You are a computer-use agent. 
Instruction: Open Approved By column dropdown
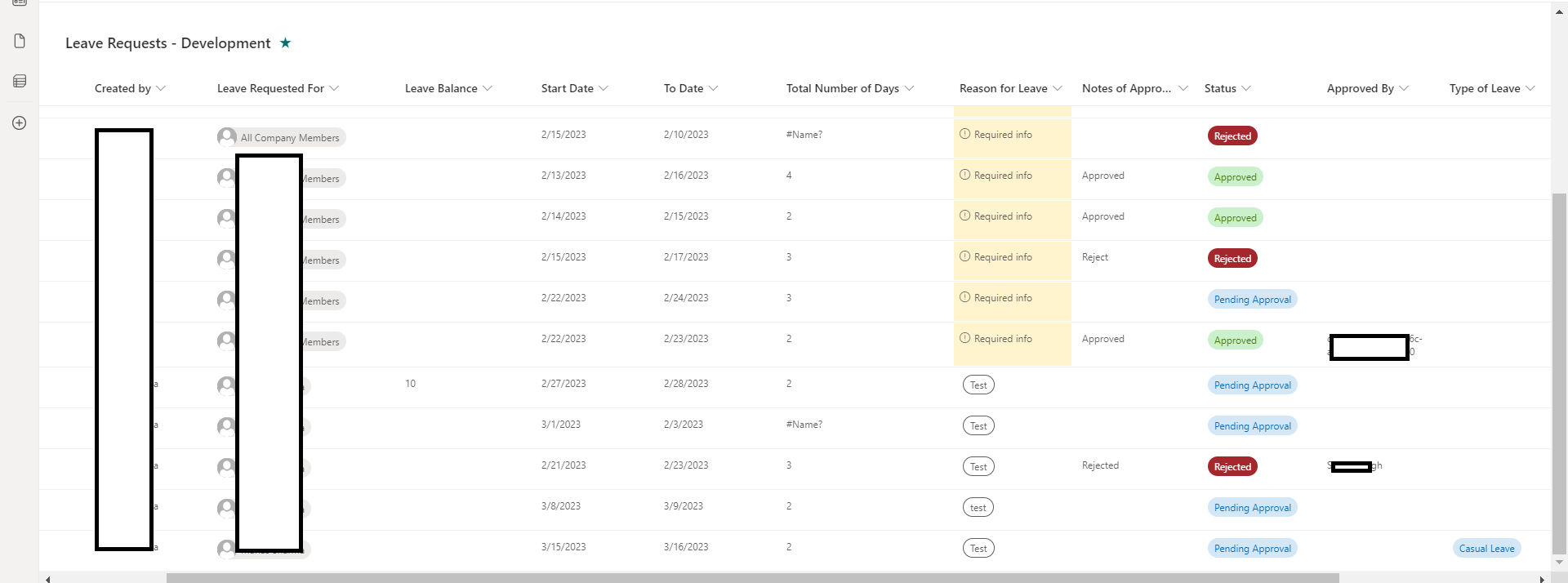(1404, 88)
